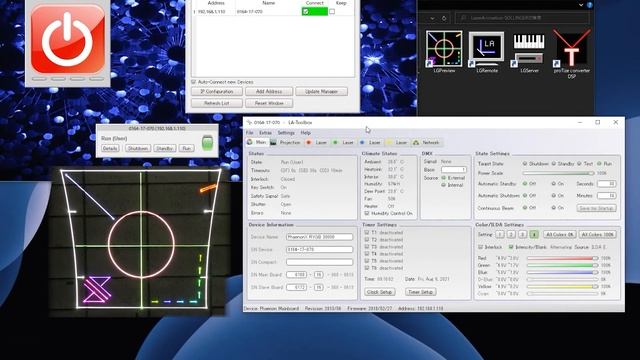
Task: Select Test as target state
Action: (x=579, y=164)
